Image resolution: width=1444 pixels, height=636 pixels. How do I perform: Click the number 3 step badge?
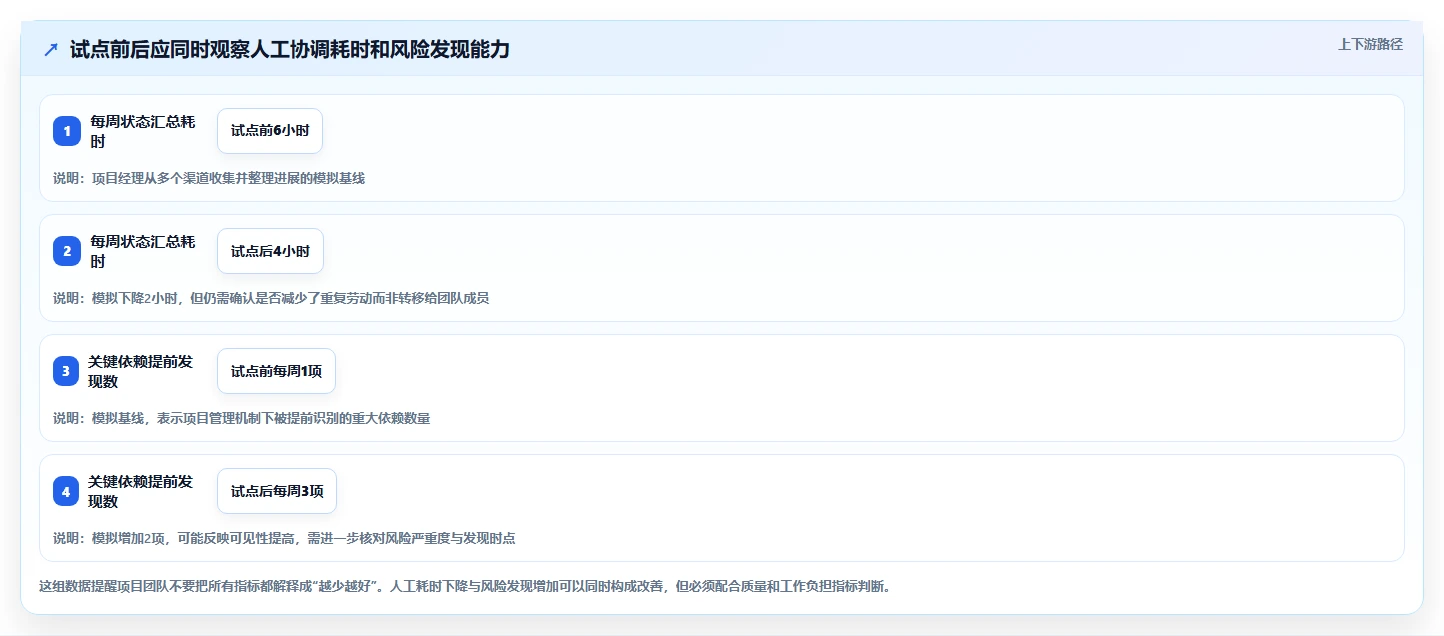(x=67, y=371)
